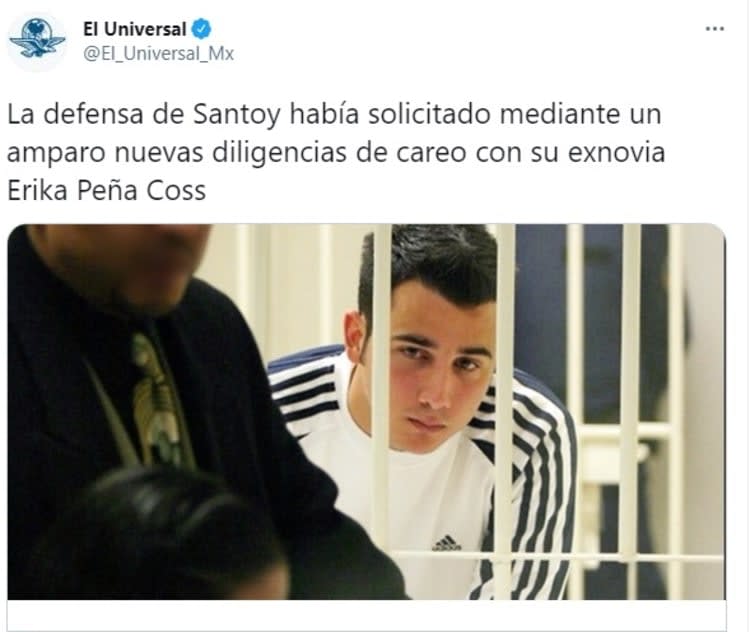Click the word Santoy in the tweet
The image size is (750, 632).
click(x=236, y=115)
